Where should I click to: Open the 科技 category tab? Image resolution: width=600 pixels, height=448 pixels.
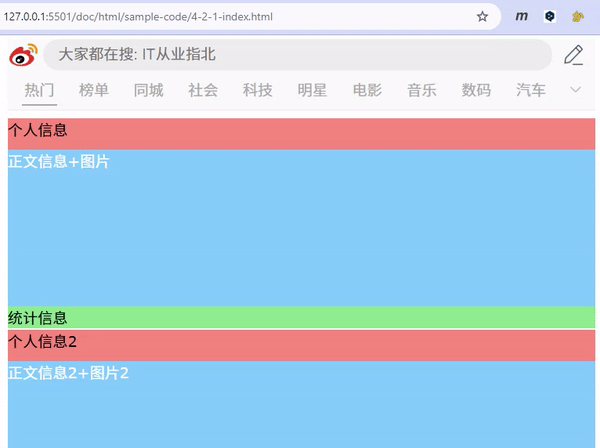258,90
